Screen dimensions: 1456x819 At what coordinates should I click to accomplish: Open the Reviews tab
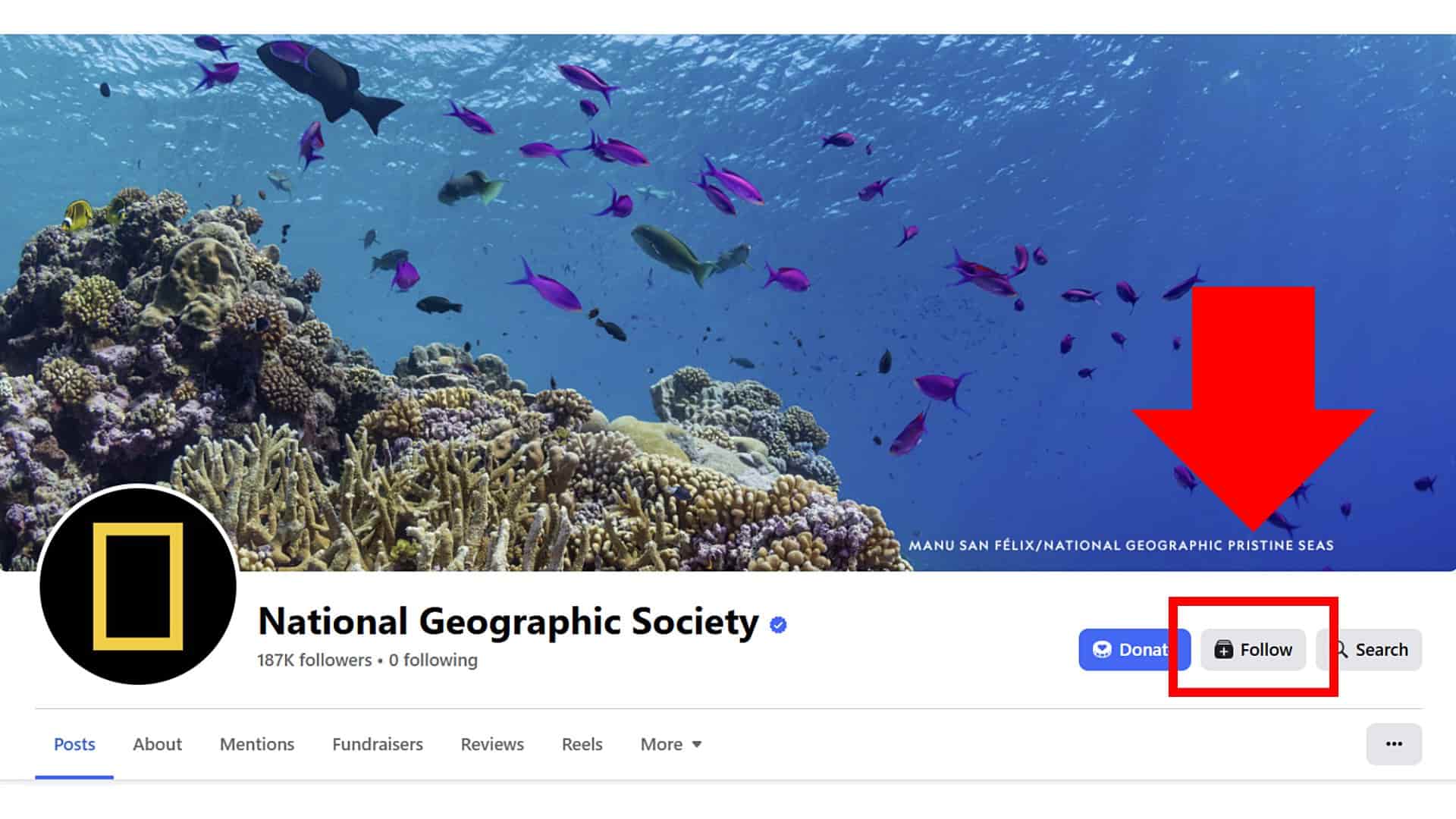[x=491, y=744]
